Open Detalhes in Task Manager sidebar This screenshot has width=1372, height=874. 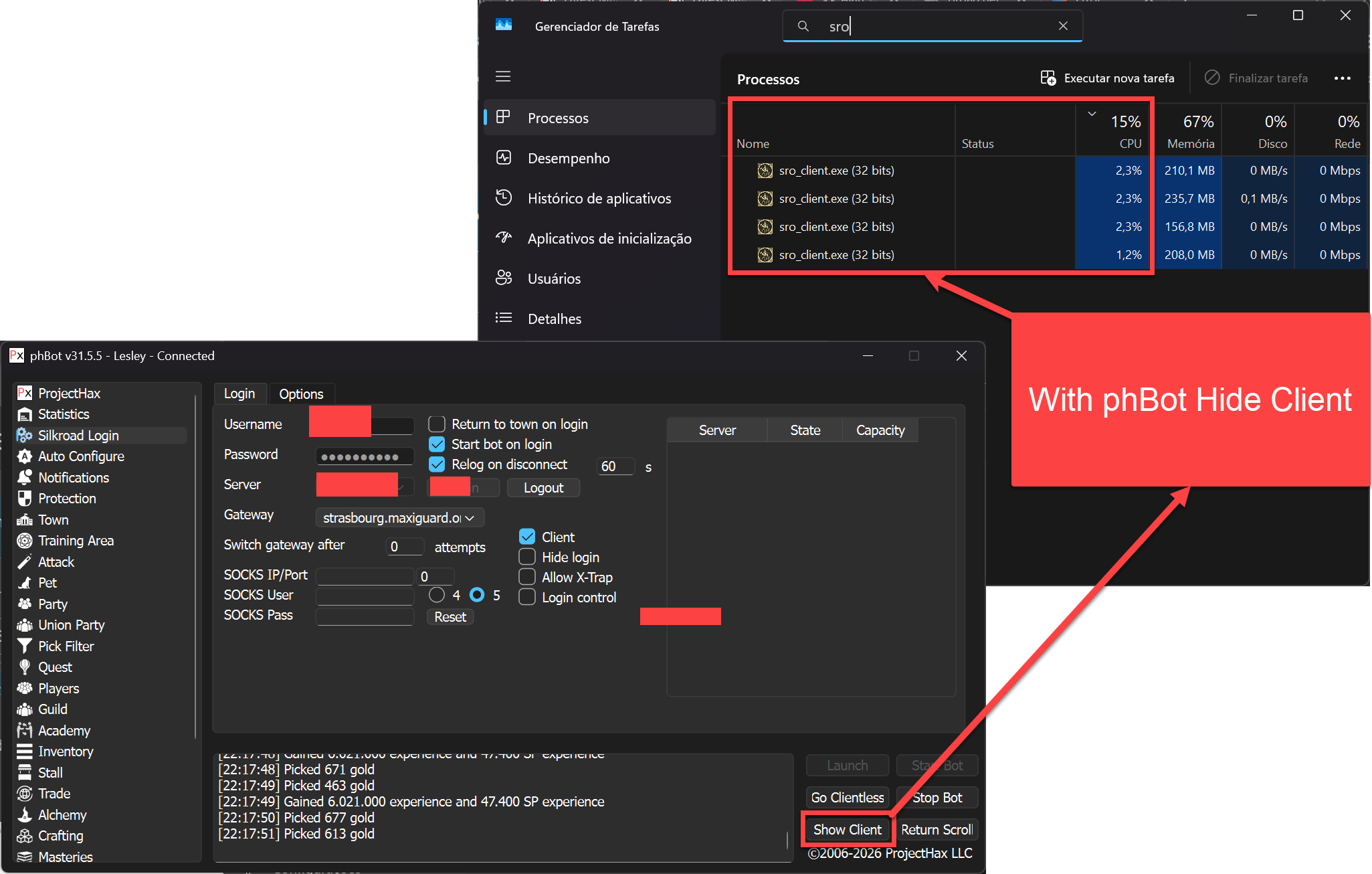554,319
